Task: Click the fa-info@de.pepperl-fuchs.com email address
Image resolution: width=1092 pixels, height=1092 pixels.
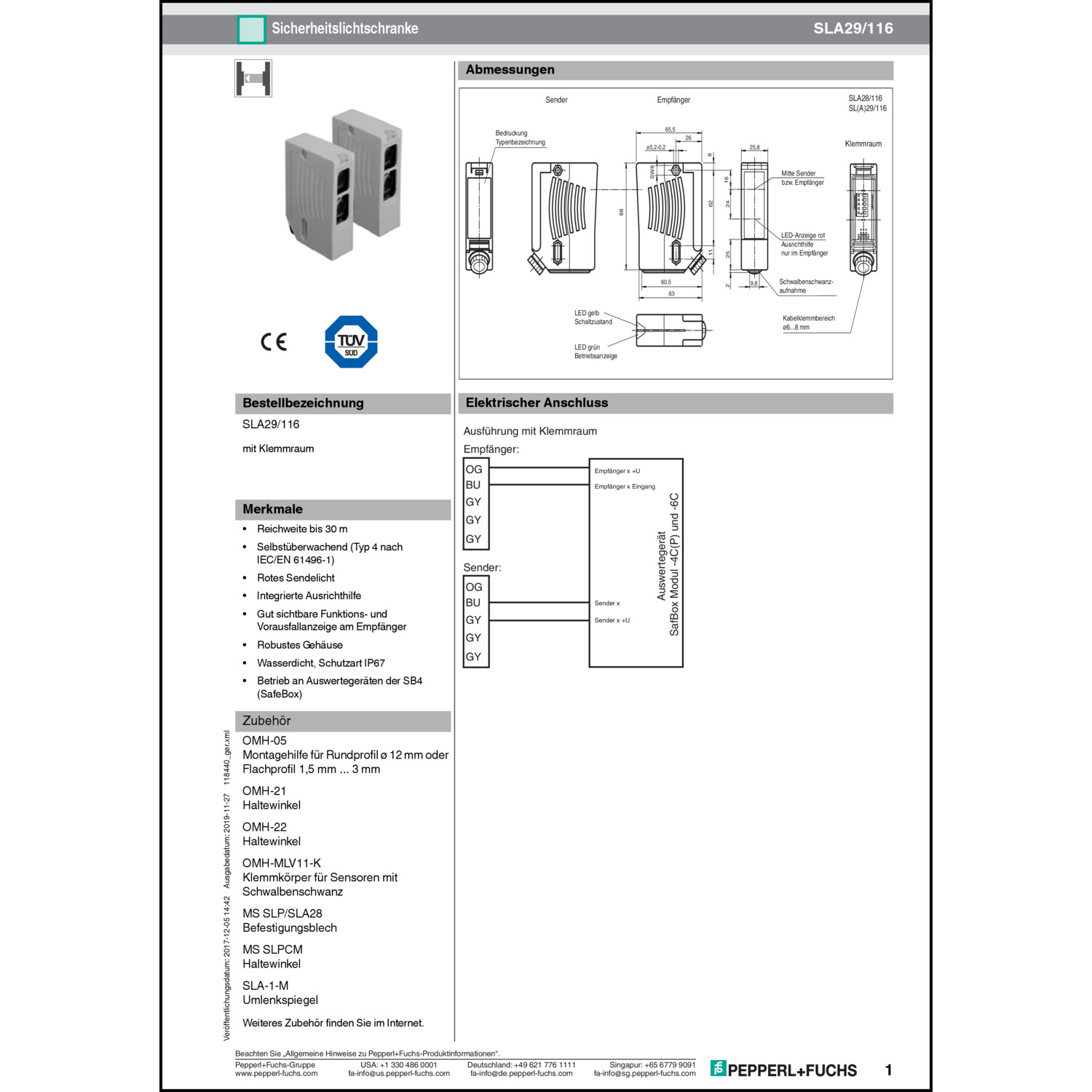Action: pos(521,1073)
